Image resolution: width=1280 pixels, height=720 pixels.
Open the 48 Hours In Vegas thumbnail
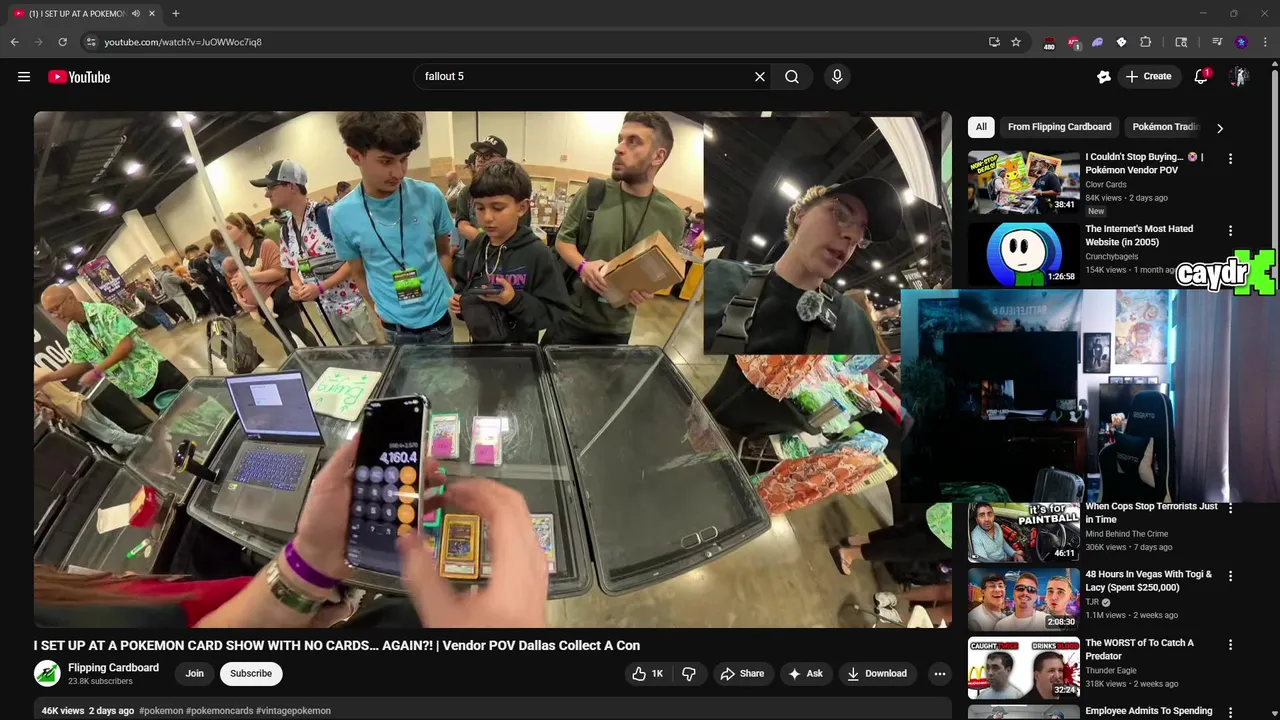click(x=1023, y=599)
